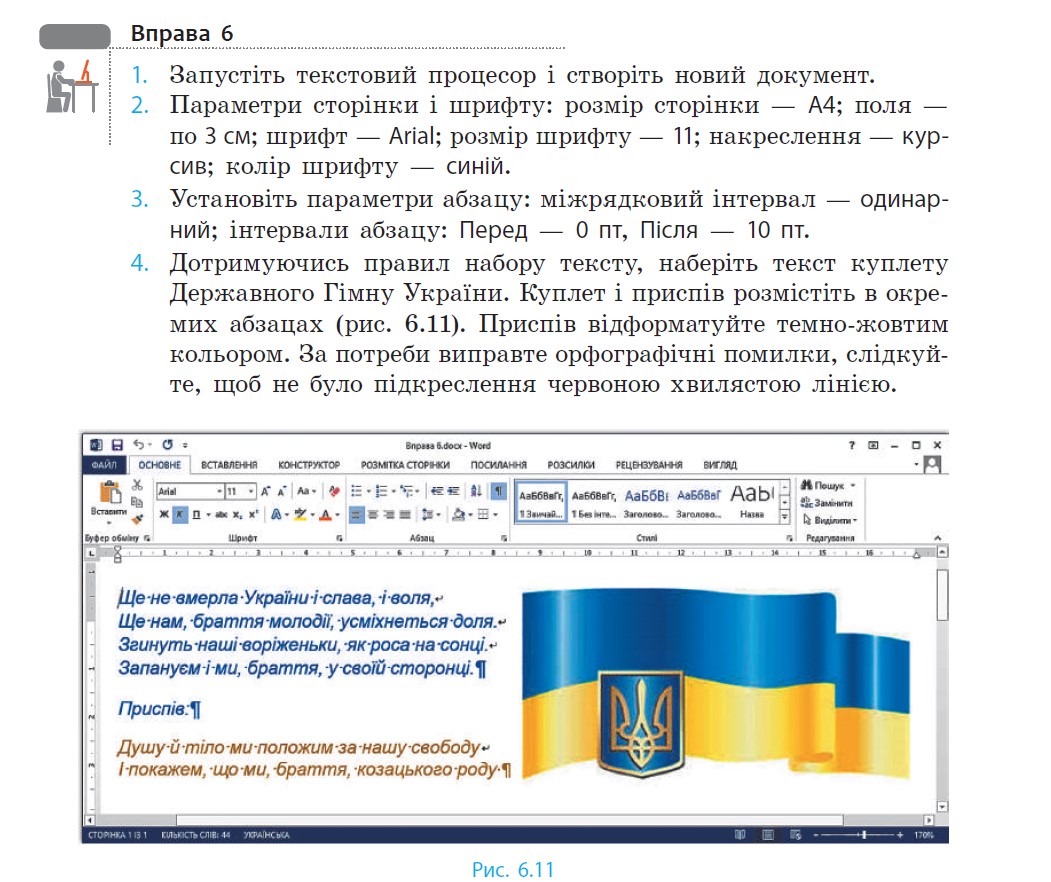Viewport: 1051px width, 882px height.
Task: Apply a bulleted list
Action: [x=357, y=491]
